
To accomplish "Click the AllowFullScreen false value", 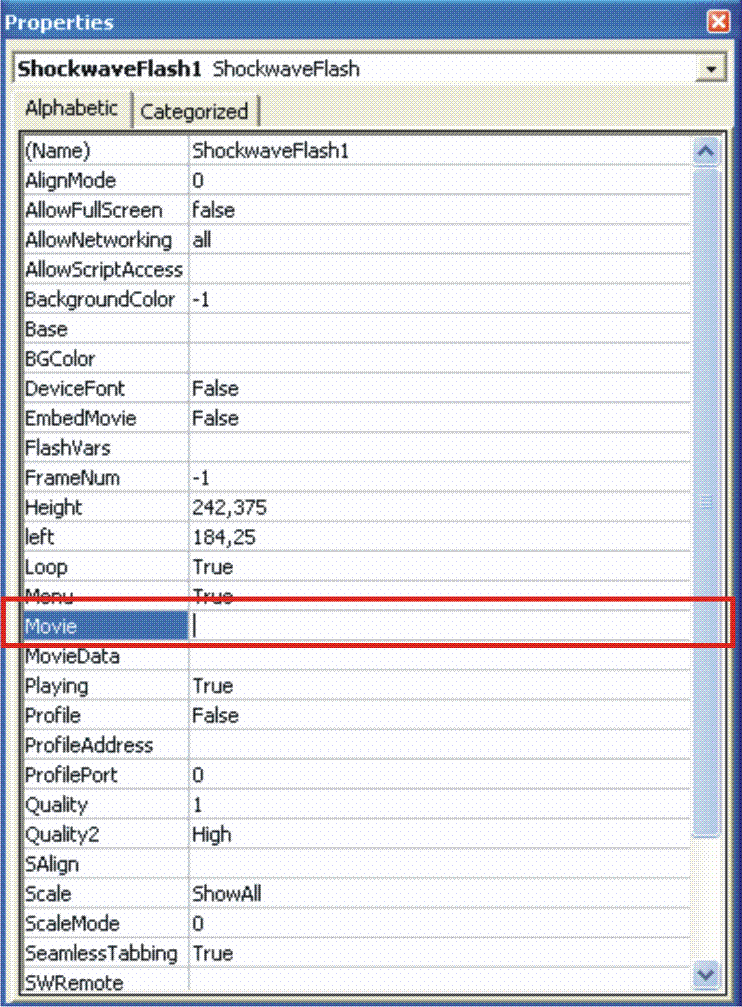I will [x=213, y=210].
